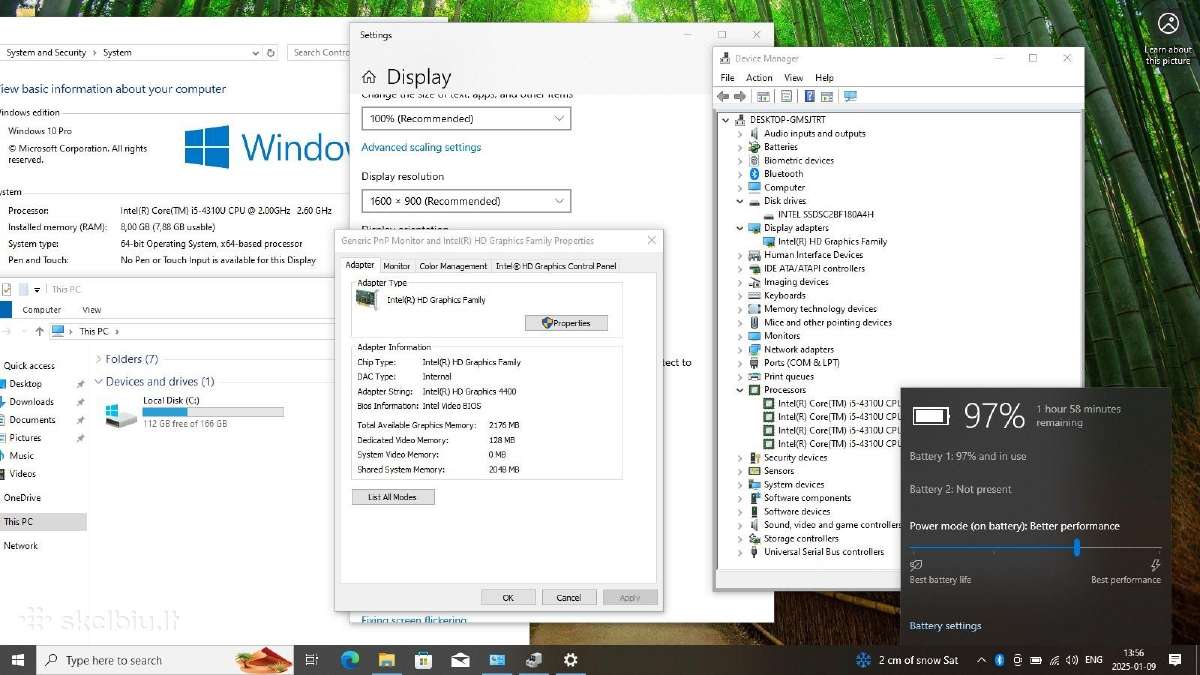This screenshot has height=675, width=1200.
Task: Open File Explorer from taskbar
Action: (386, 660)
